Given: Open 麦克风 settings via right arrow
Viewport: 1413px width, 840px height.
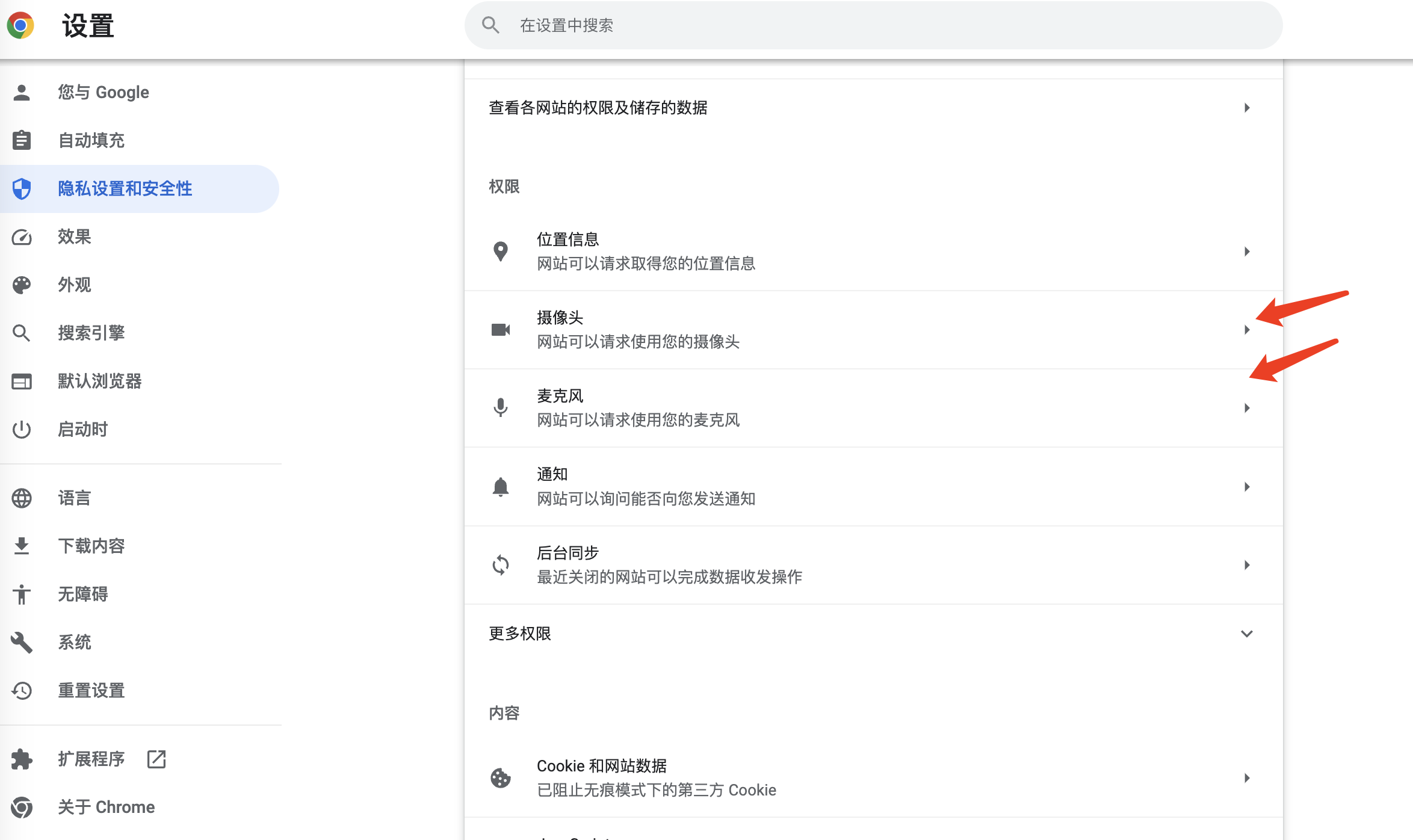Looking at the screenshot, I should 1246,408.
